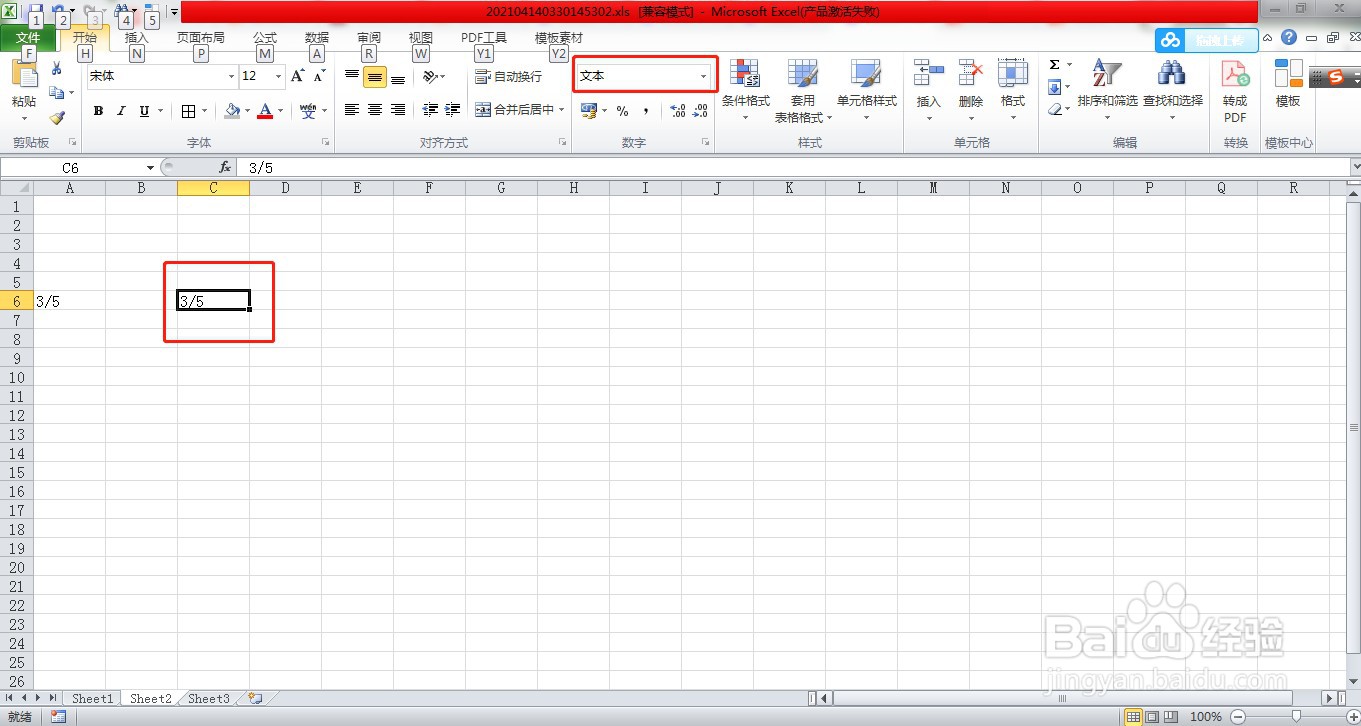Toggle Align Text Left

point(352,110)
